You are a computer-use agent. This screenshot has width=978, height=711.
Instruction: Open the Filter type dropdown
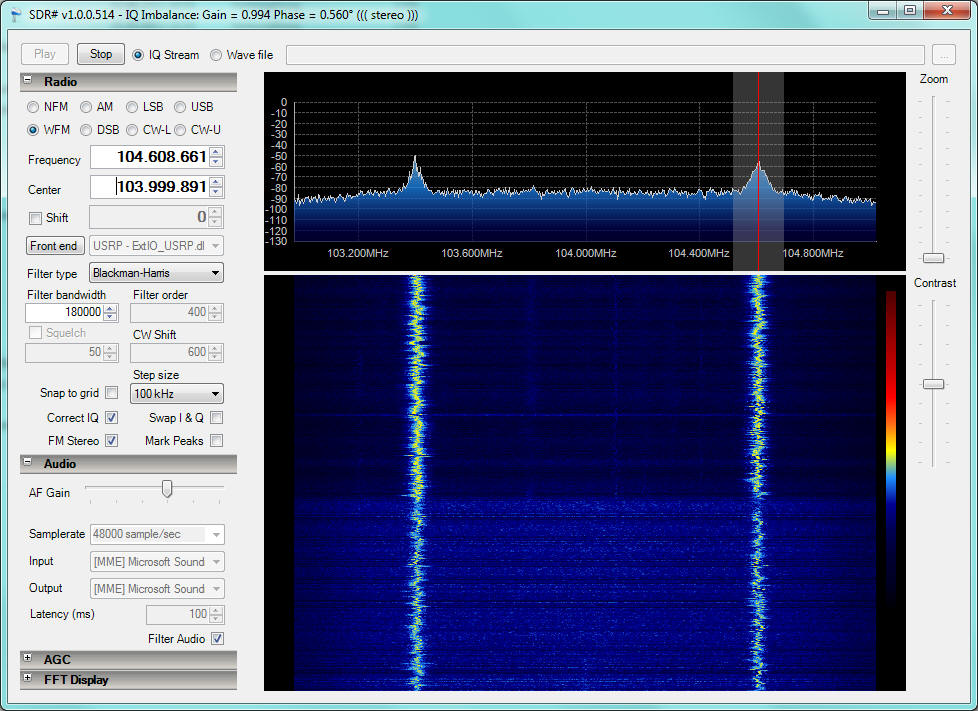(156, 273)
